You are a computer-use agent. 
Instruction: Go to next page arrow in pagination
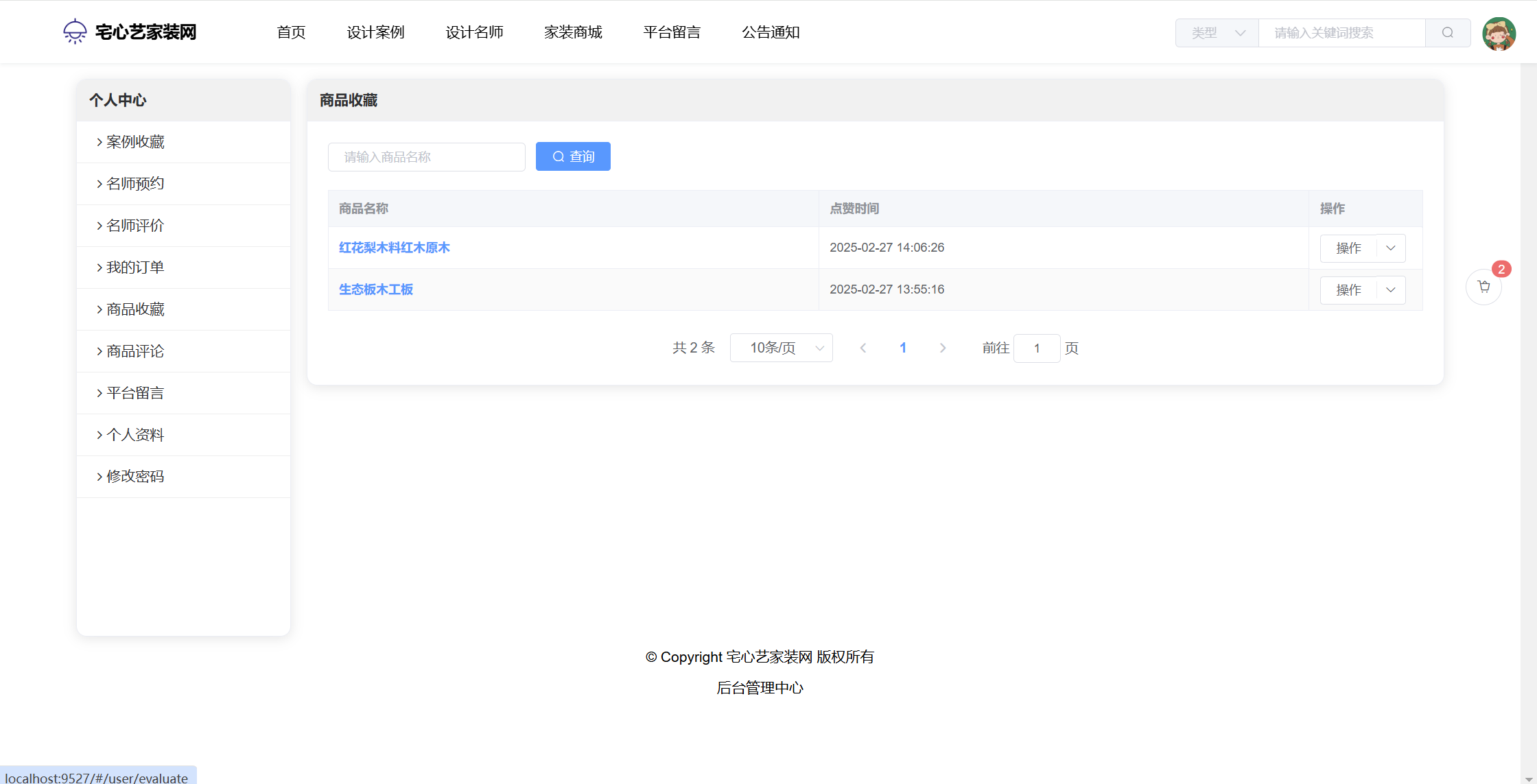(x=943, y=348)
